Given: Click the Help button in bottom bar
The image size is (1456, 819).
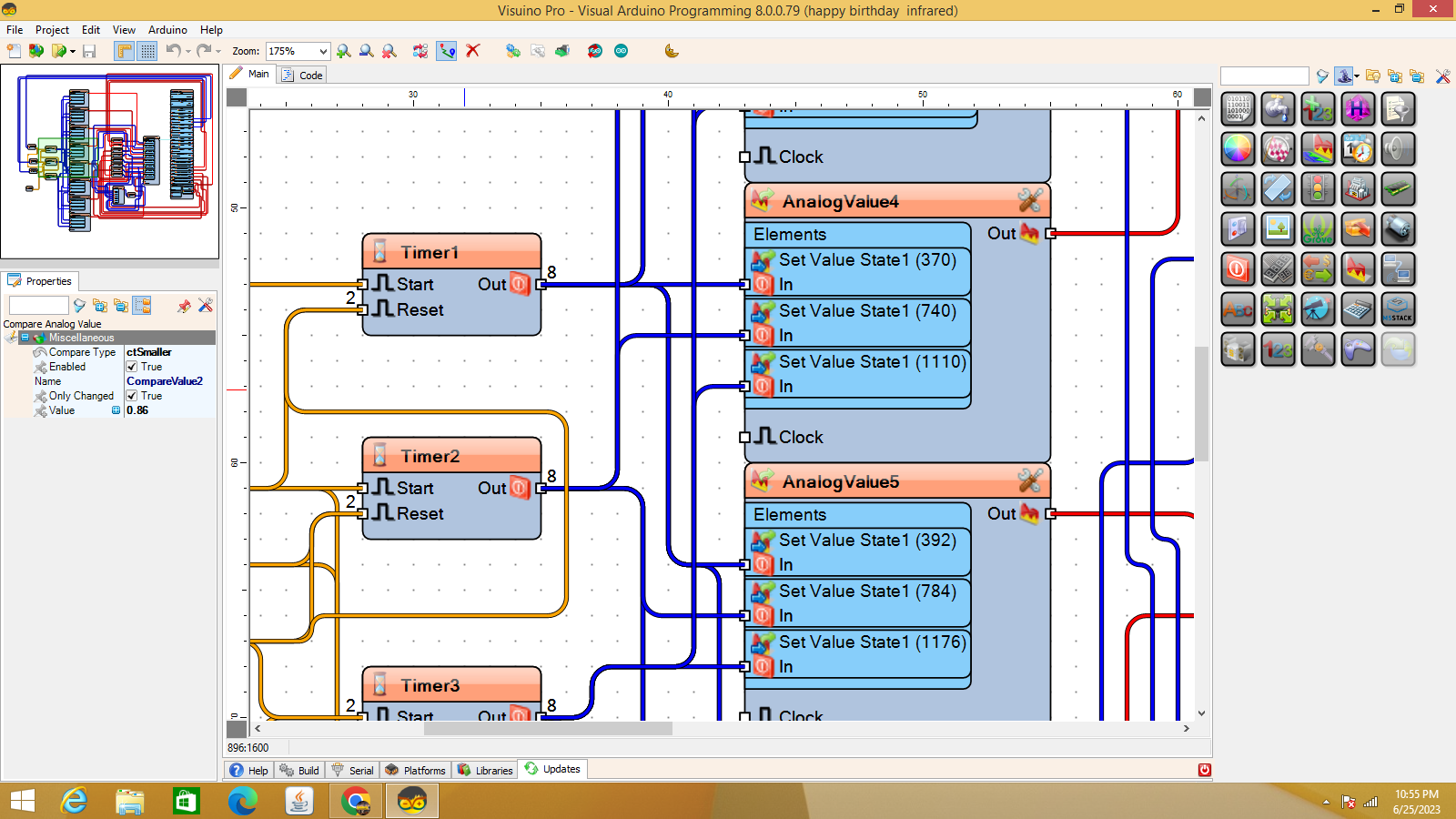Looking at the screenshot, I should 249,770.
